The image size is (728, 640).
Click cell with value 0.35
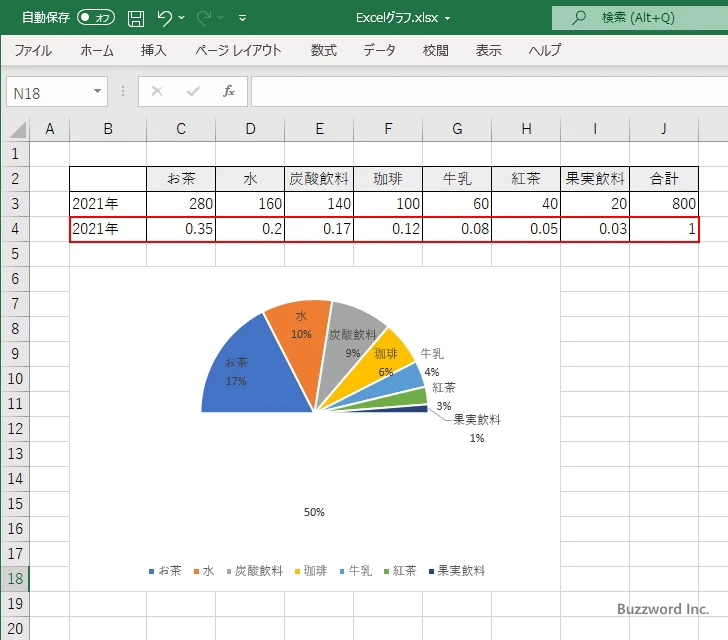(x=181, y=229)
